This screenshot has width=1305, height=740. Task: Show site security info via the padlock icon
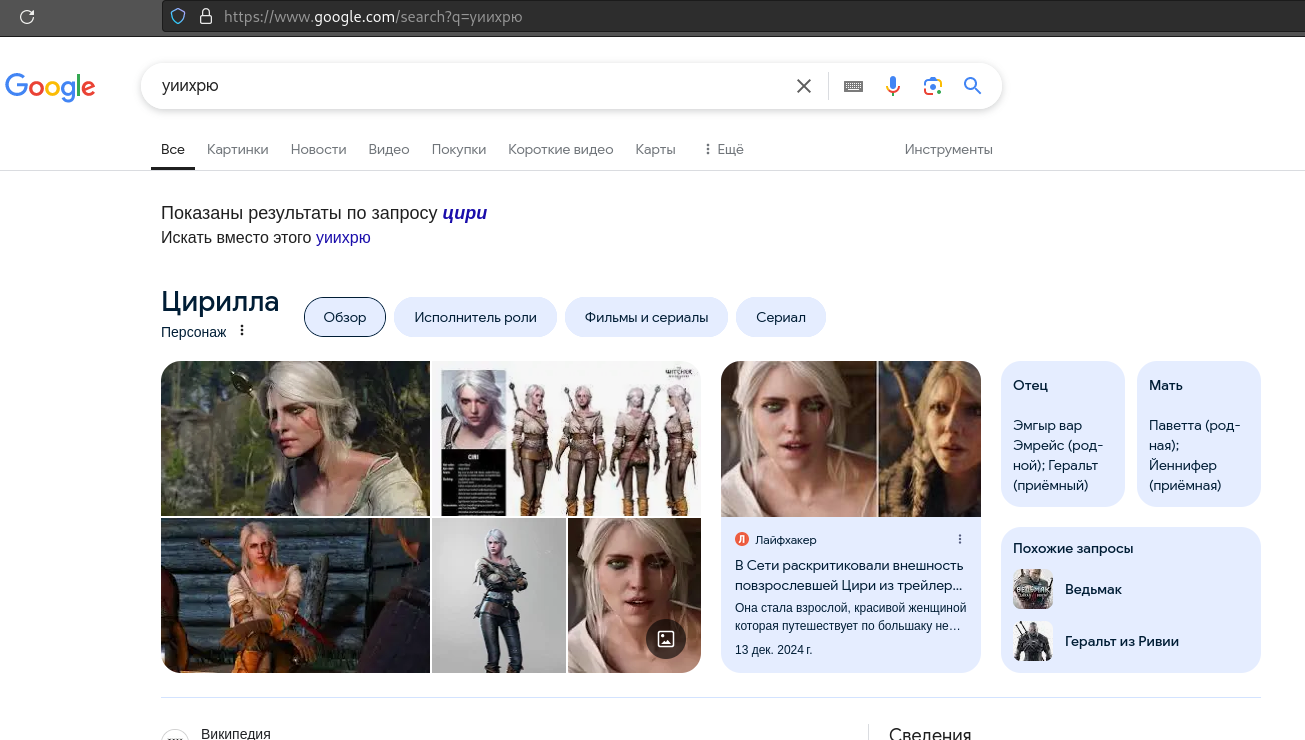coord(206,16)
